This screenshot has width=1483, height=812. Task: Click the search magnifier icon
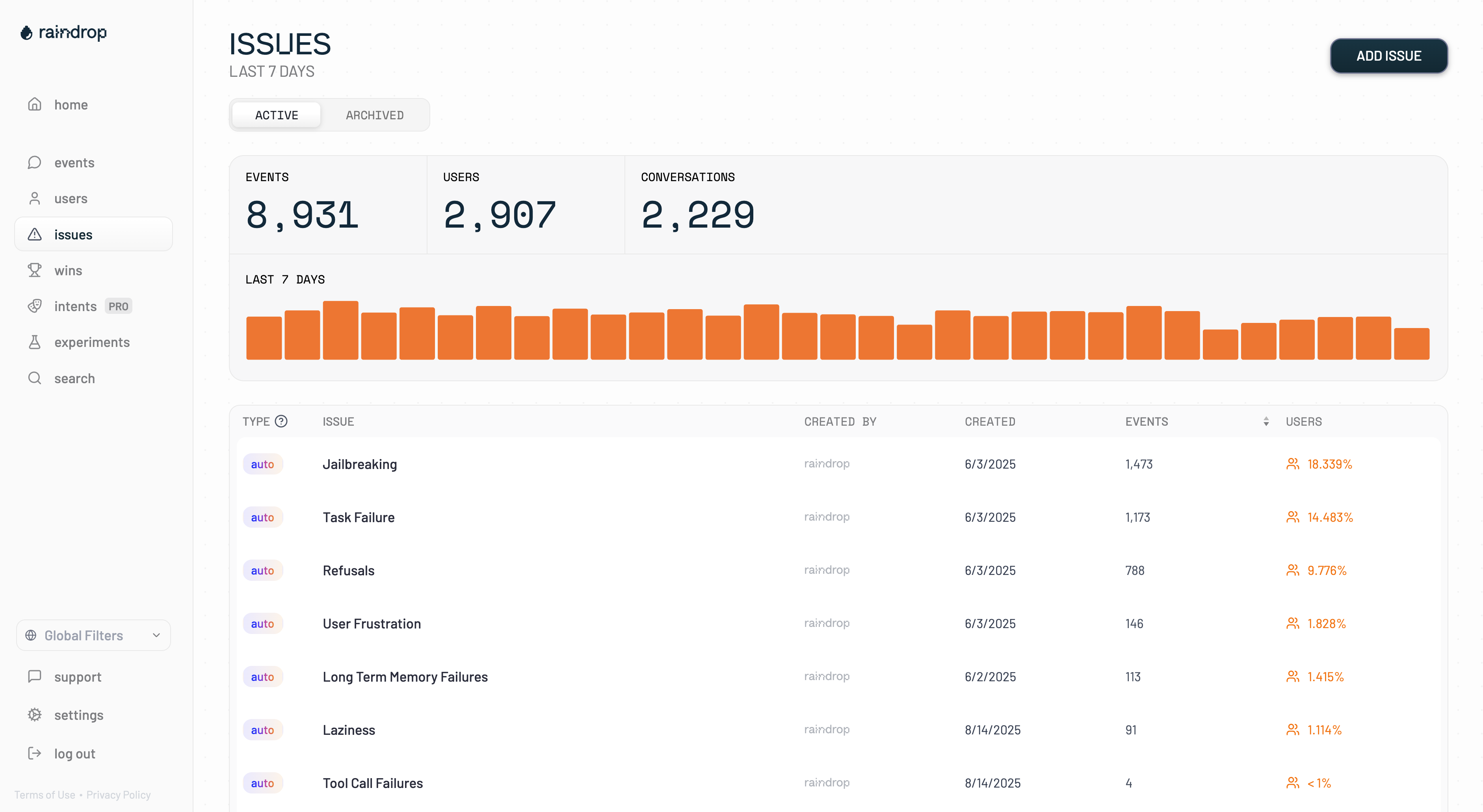[35, 378]
